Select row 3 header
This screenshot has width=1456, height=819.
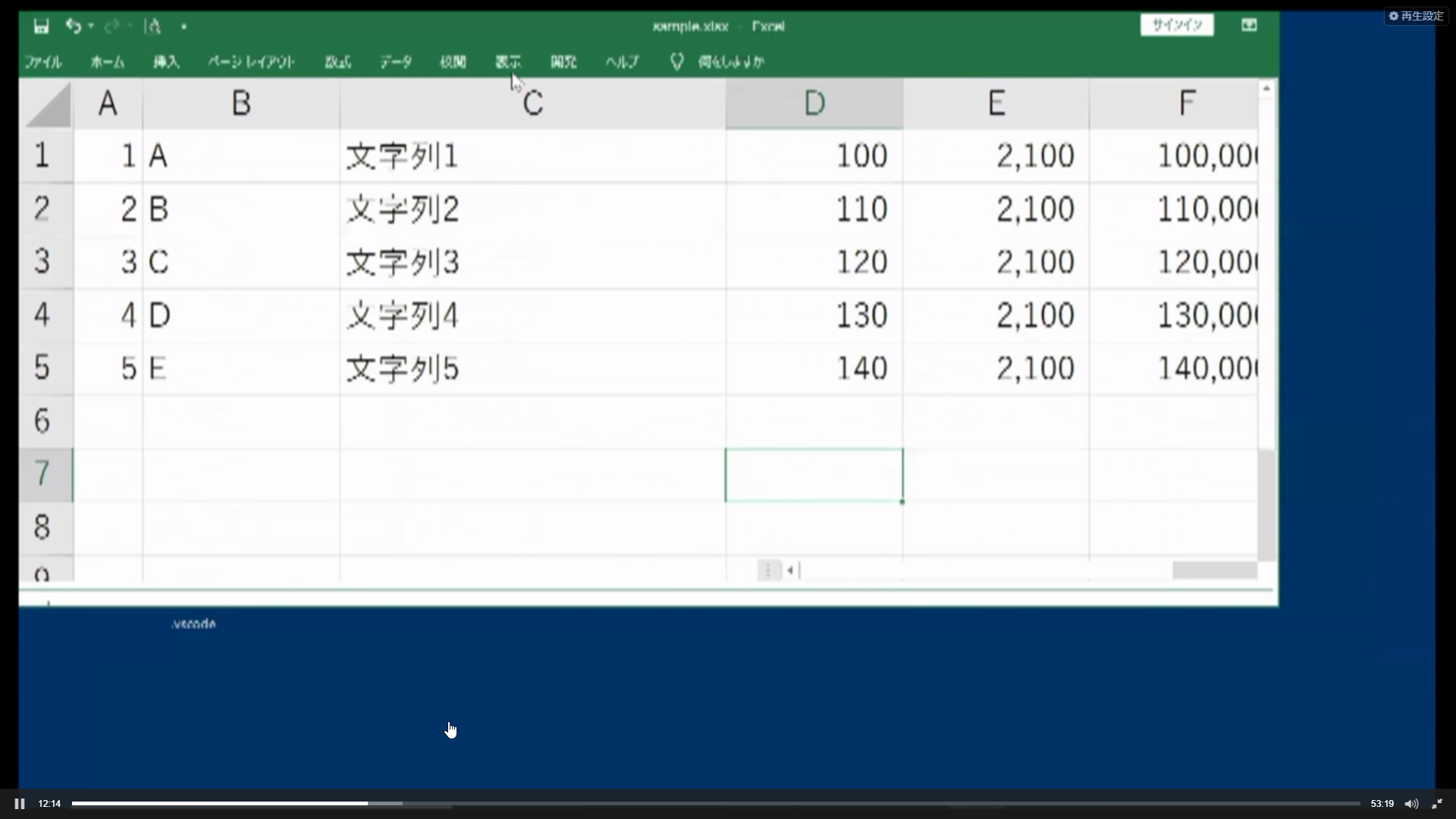coord(45,262)
